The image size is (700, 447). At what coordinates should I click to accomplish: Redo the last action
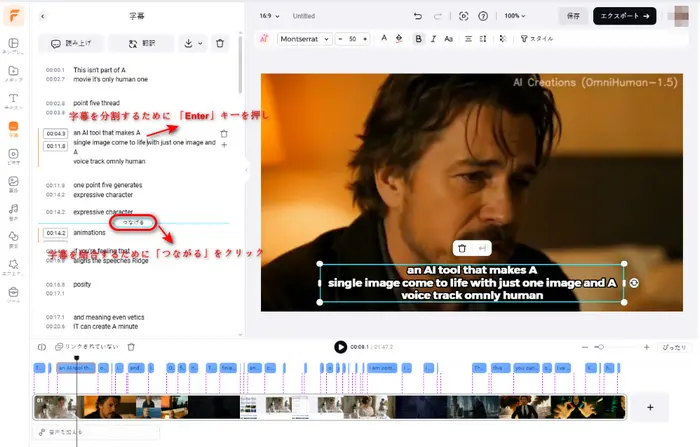[438, 16]
